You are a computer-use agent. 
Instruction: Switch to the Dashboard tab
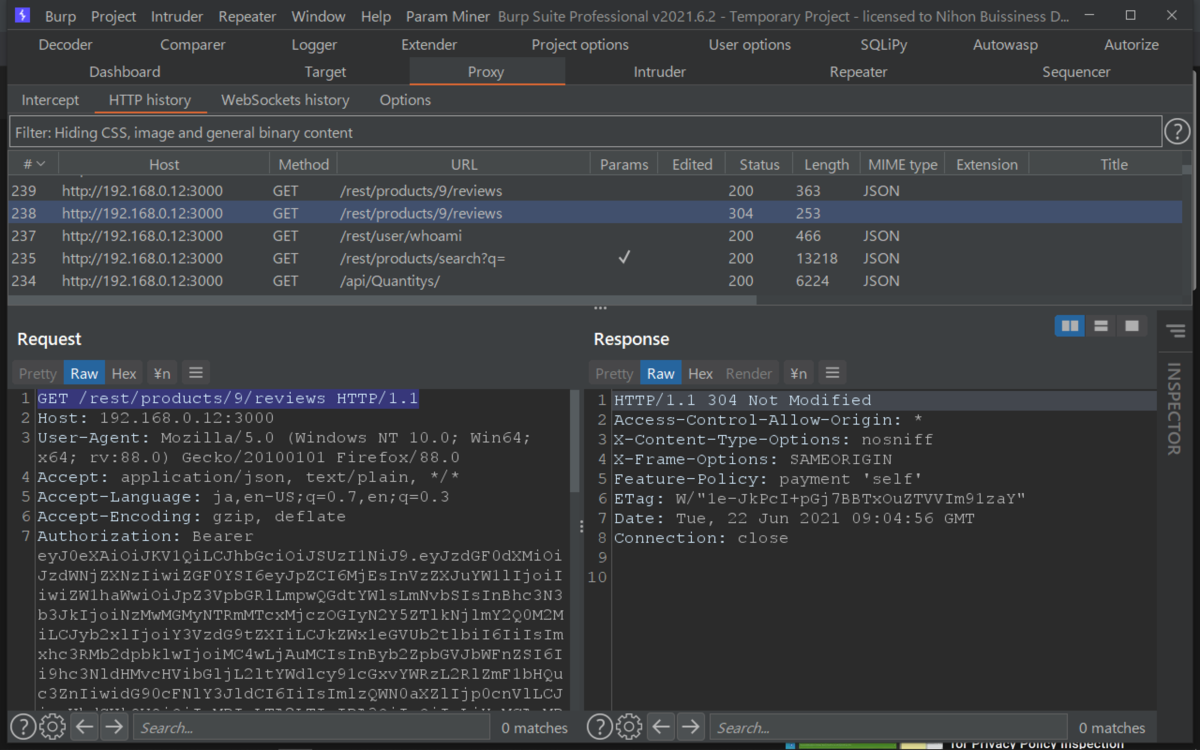[x=125, y=71]
